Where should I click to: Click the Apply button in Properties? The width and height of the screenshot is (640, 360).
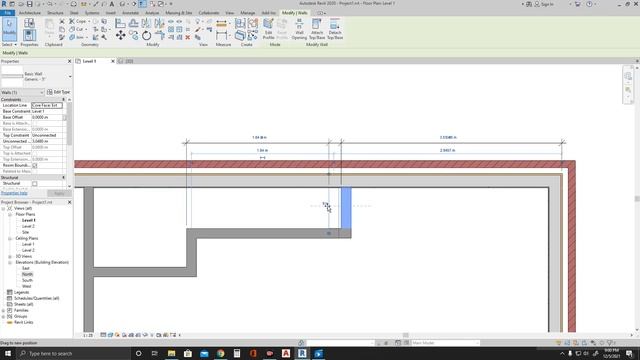59,193
